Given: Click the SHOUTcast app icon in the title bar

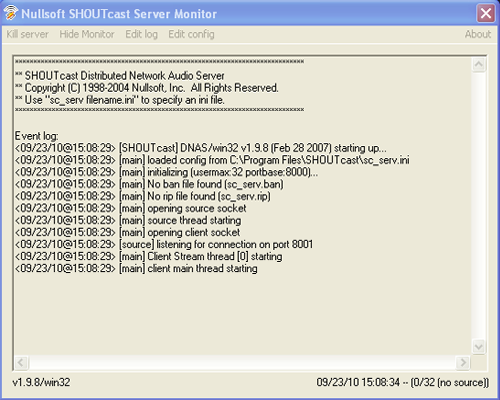Looking at the screenshot, I should 11,13.
